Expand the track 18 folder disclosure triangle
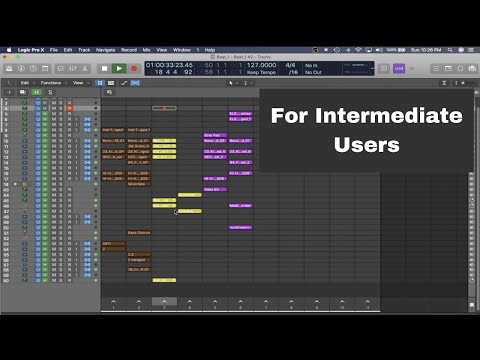 (x=15, y=184)
